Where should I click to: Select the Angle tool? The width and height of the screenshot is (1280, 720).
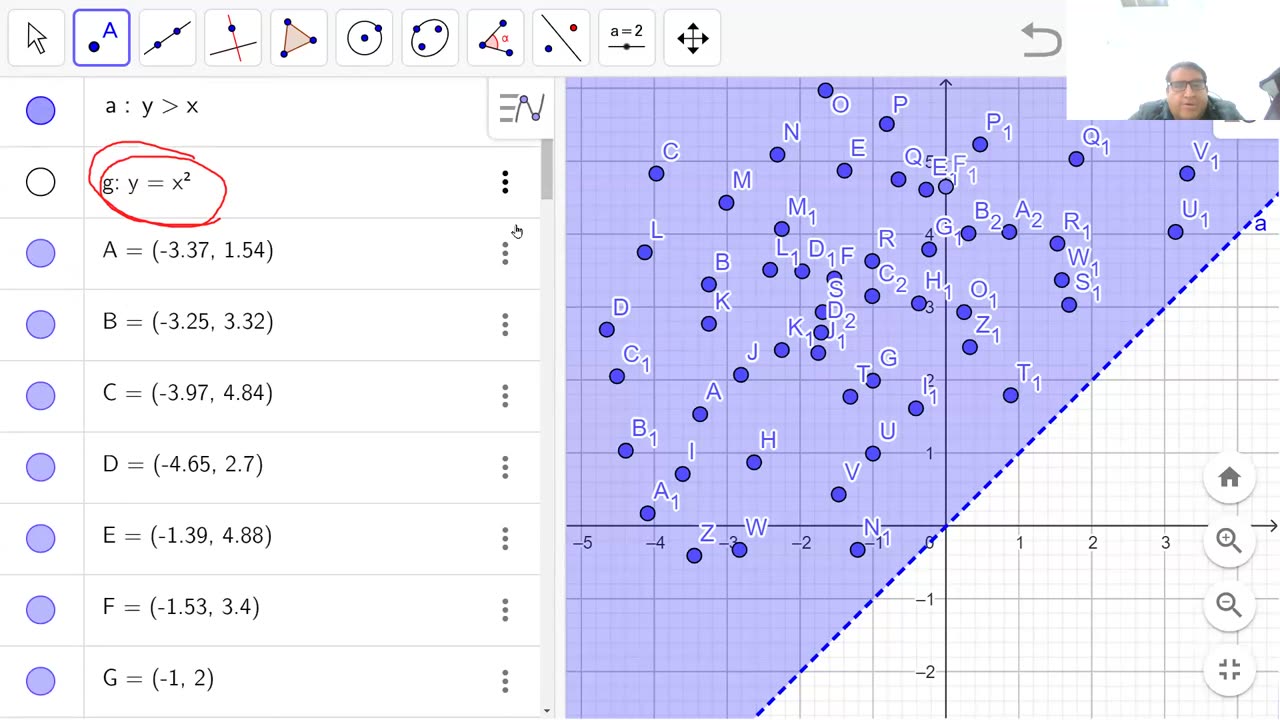click(x=495, y=38)
